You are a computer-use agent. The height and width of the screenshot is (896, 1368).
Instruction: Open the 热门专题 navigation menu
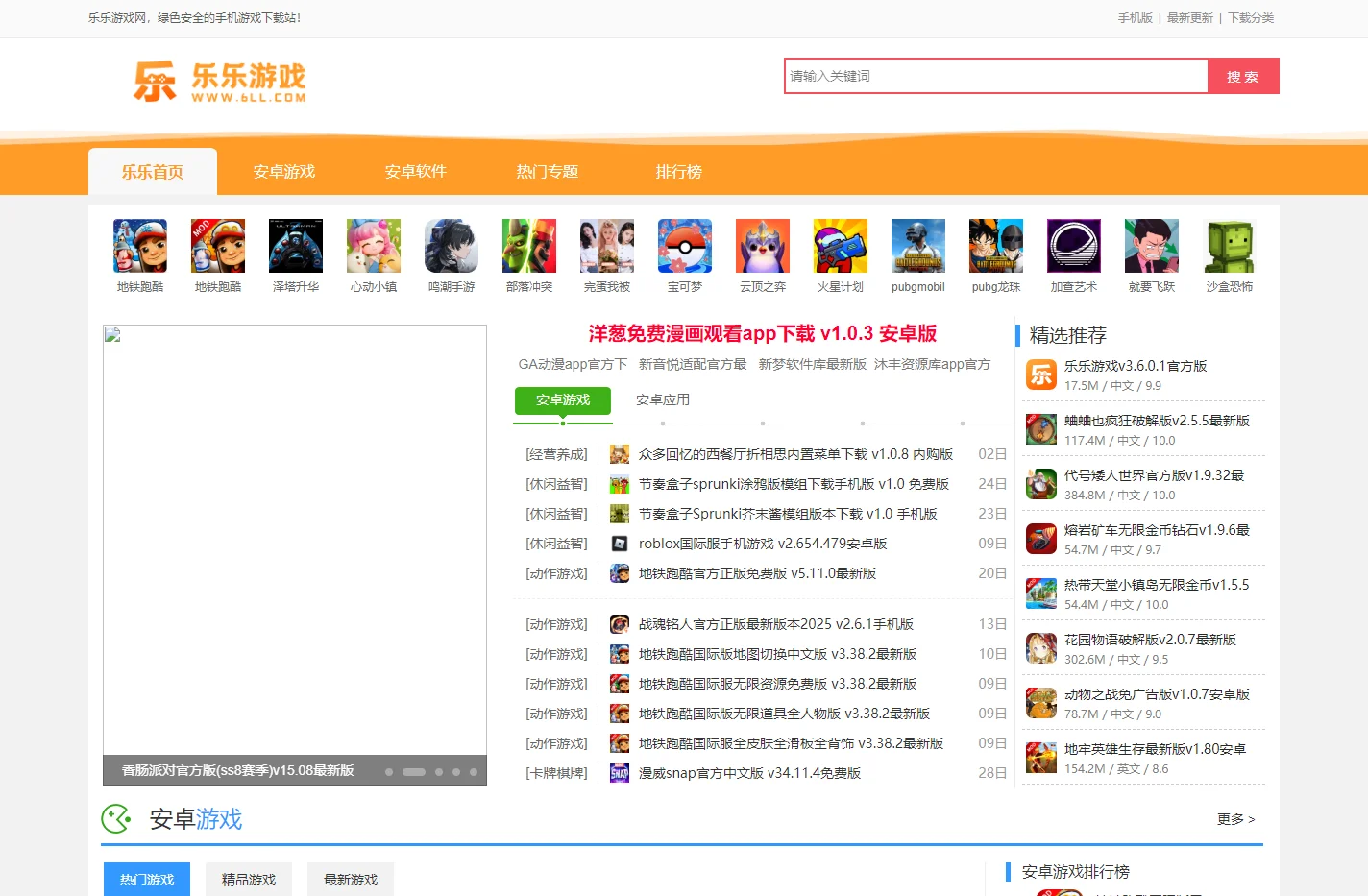(x=548, y=172)
